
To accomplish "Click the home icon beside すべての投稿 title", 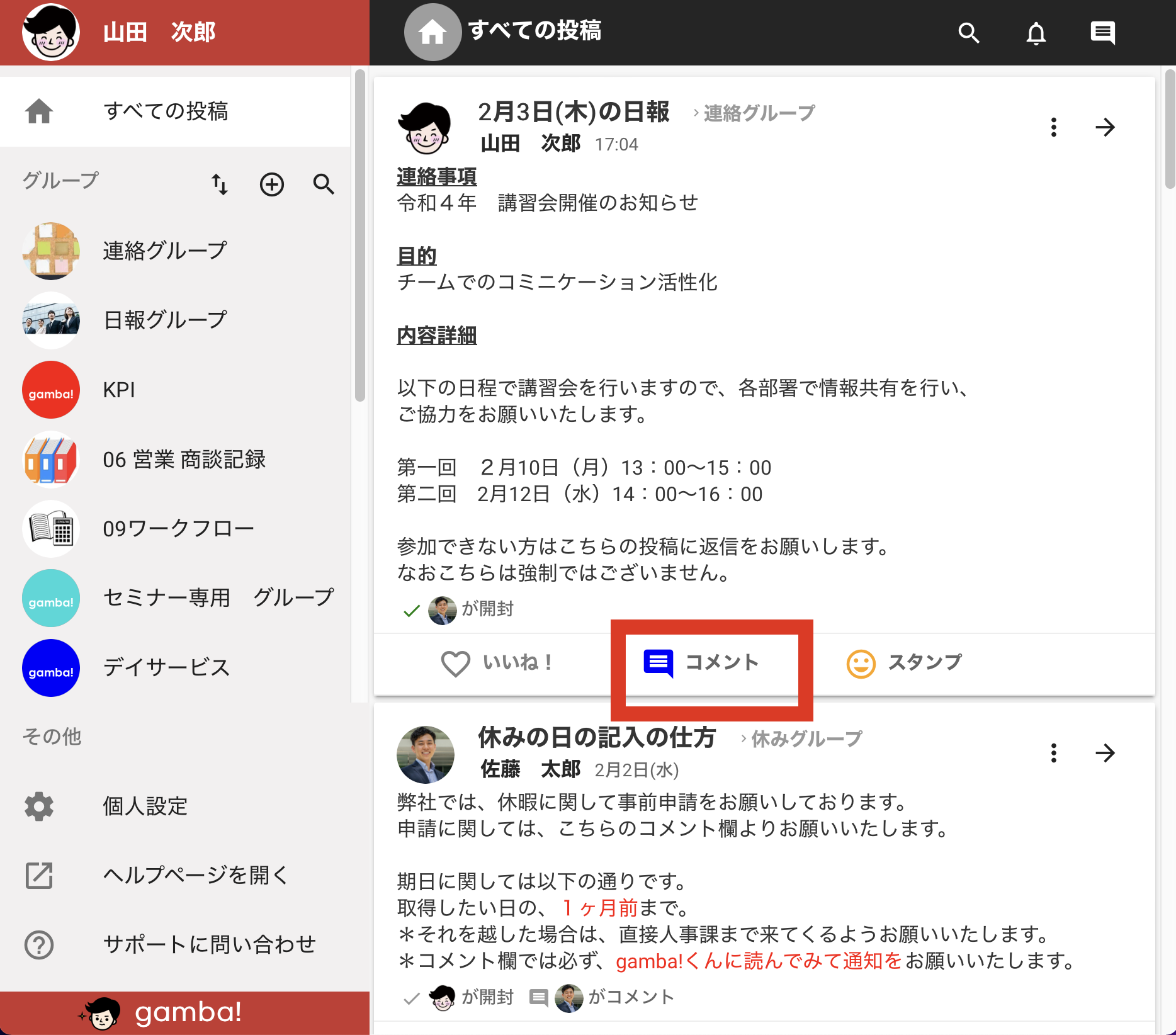I will tap(433, 32).
